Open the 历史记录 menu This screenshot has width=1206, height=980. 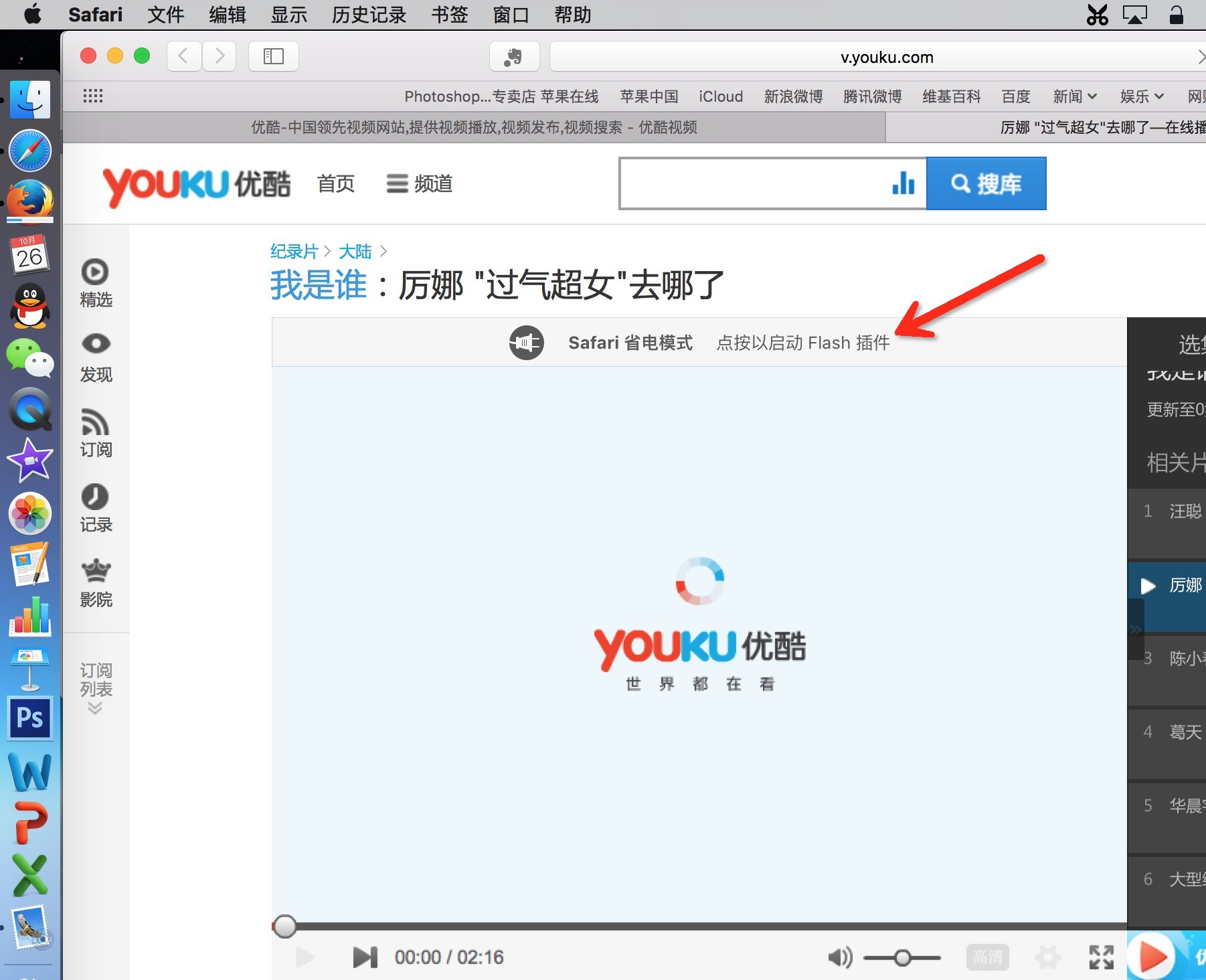369,15
